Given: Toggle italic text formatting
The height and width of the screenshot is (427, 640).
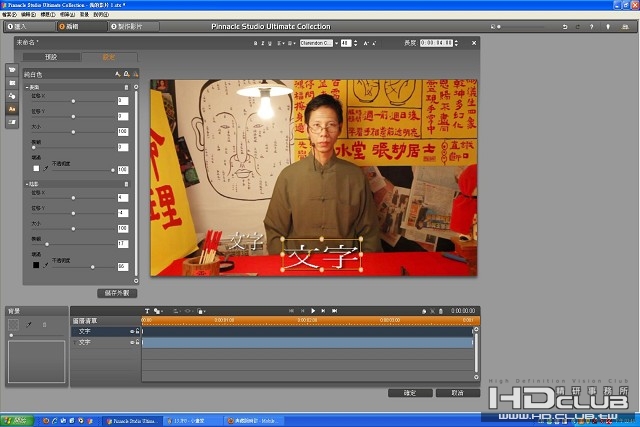Looking at the screenshot, I should click(x=262, y=43).
